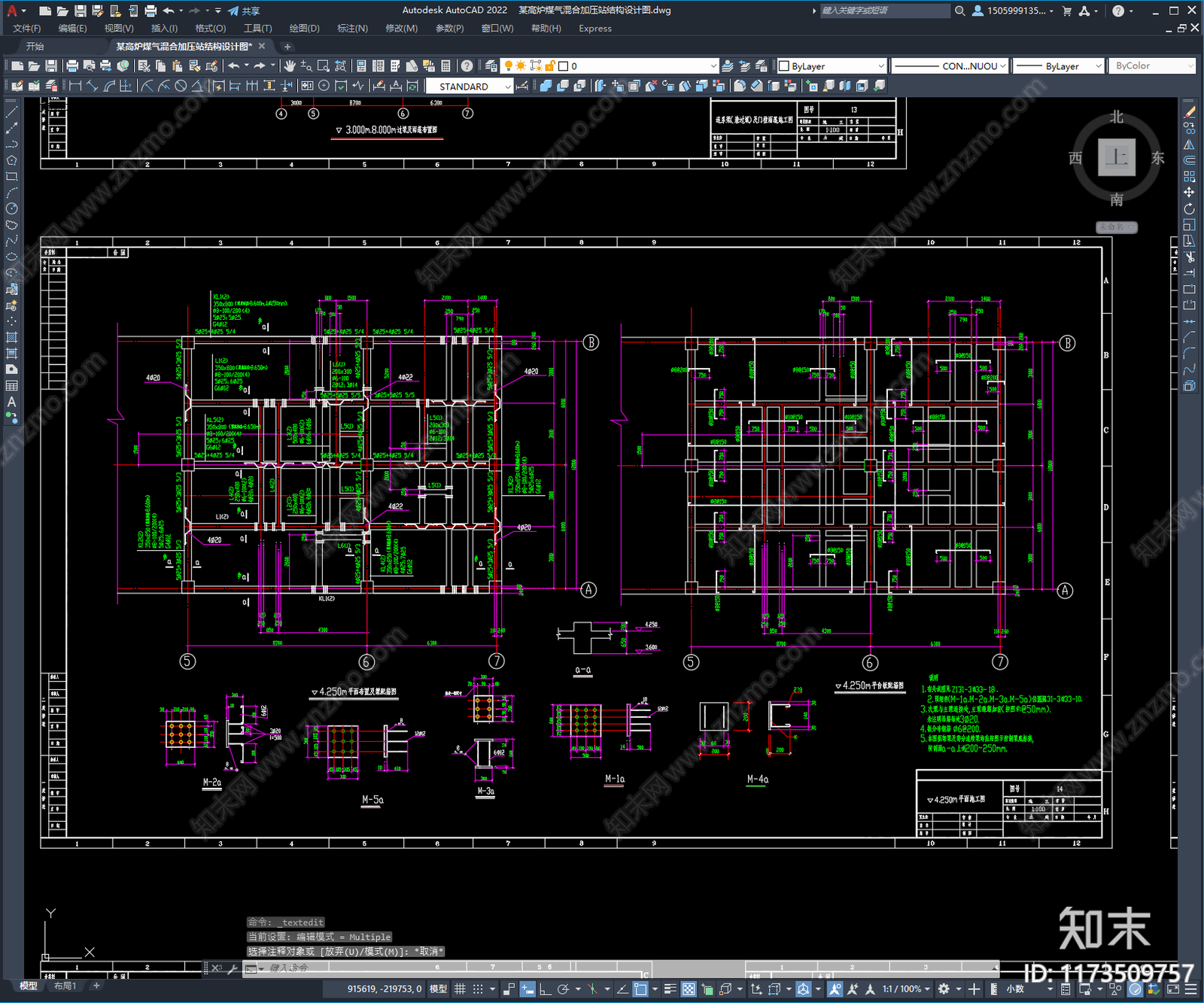Open the CON...NUOU linetype dropdown
Image resolution: width=1204 pixels, height=1003 pixels.
(x=950, y=66)
